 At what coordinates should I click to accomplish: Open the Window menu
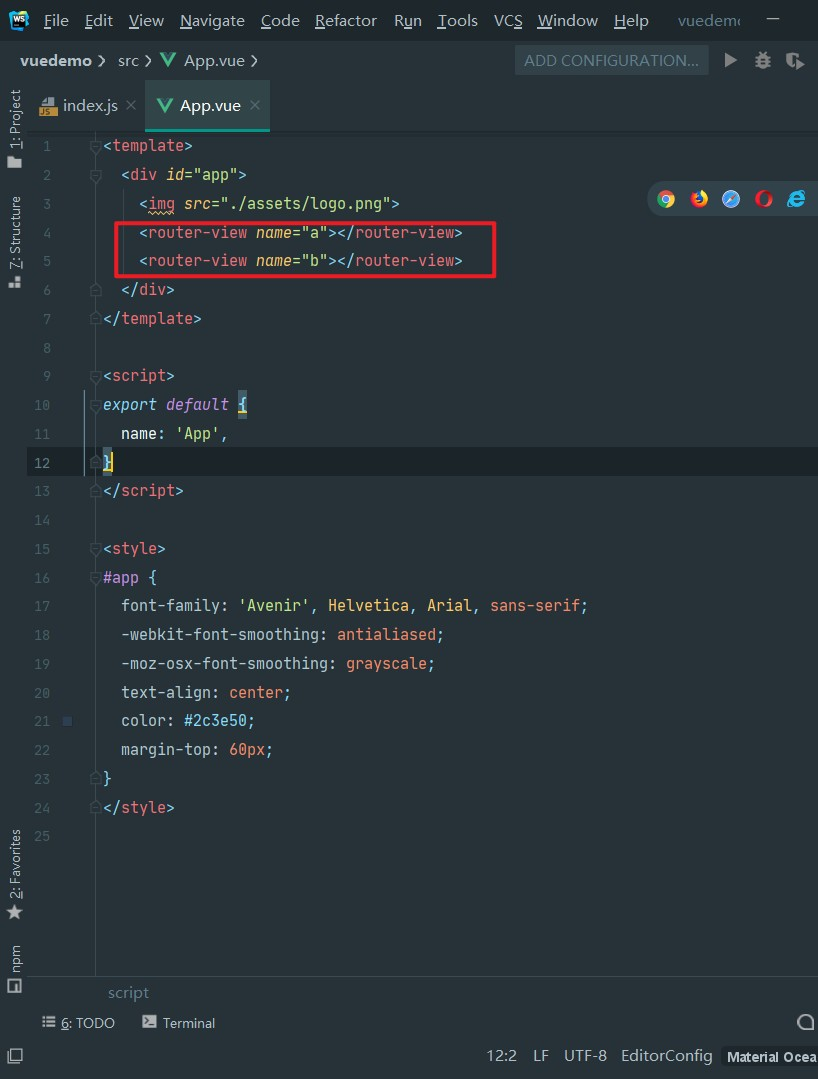[x=568, y=21]
